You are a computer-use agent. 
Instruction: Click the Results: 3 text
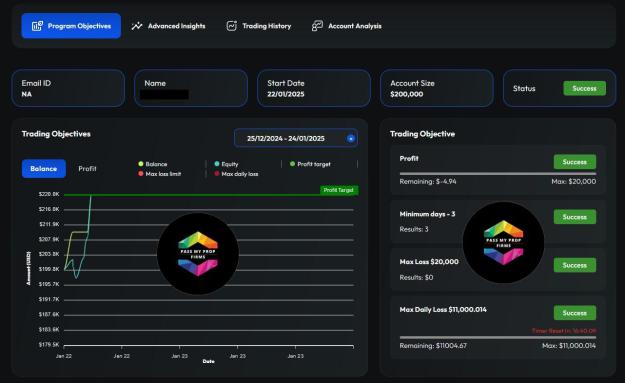point(414,229)
